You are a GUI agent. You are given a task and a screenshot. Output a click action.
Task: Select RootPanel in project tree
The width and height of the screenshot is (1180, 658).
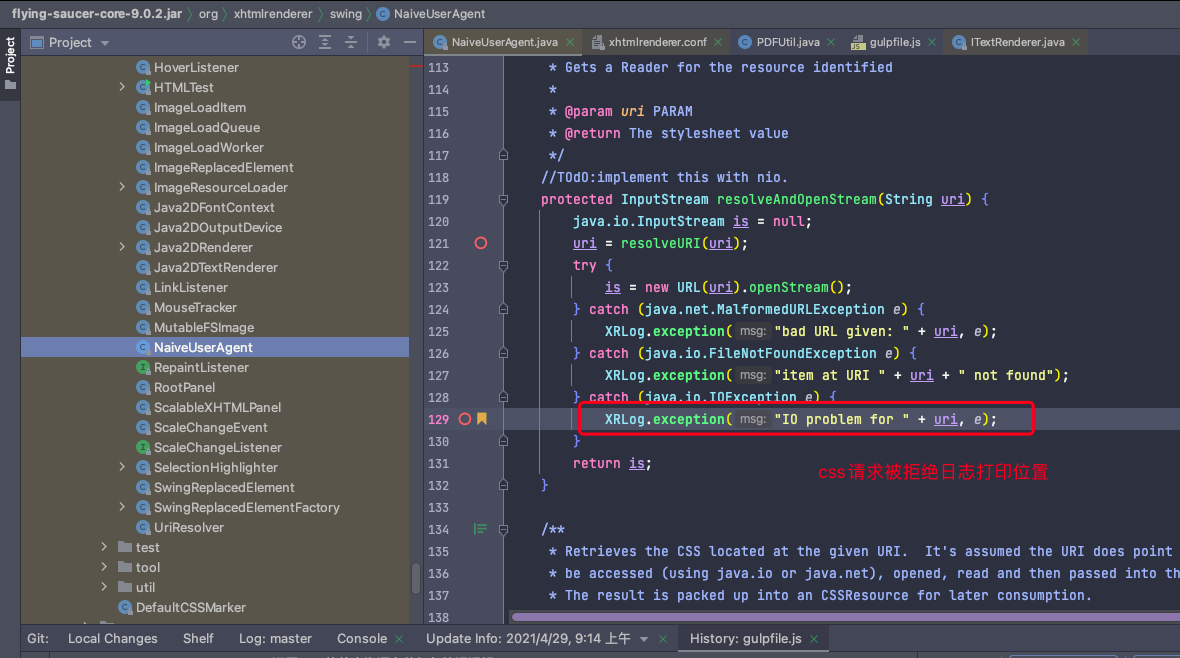pos(184,387)
